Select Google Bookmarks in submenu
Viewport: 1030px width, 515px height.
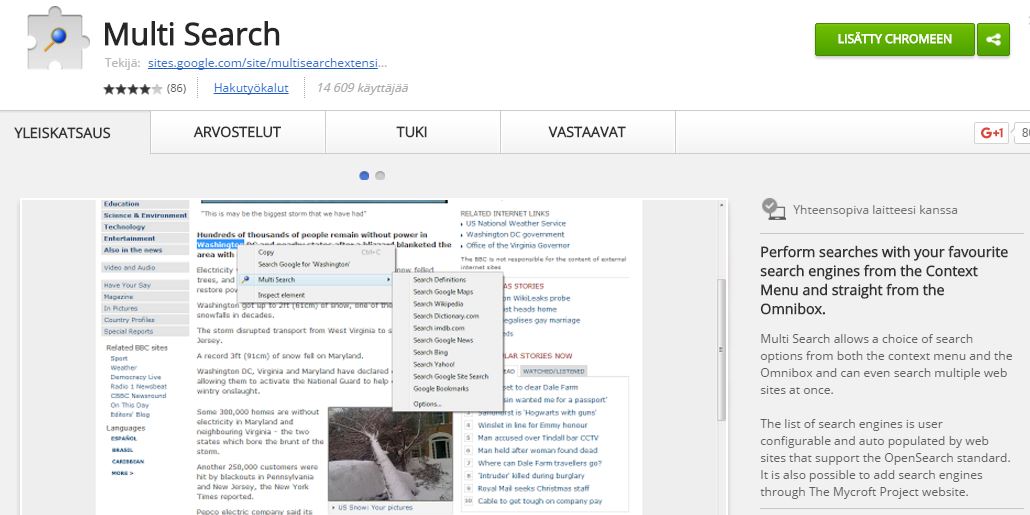[x=441, y=388]
